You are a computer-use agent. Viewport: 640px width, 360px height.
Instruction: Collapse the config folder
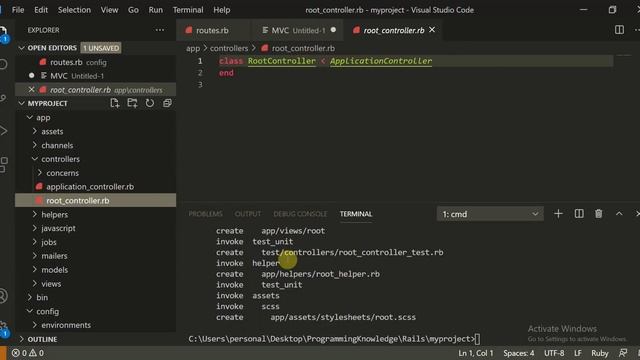click(x=96, y=311)
